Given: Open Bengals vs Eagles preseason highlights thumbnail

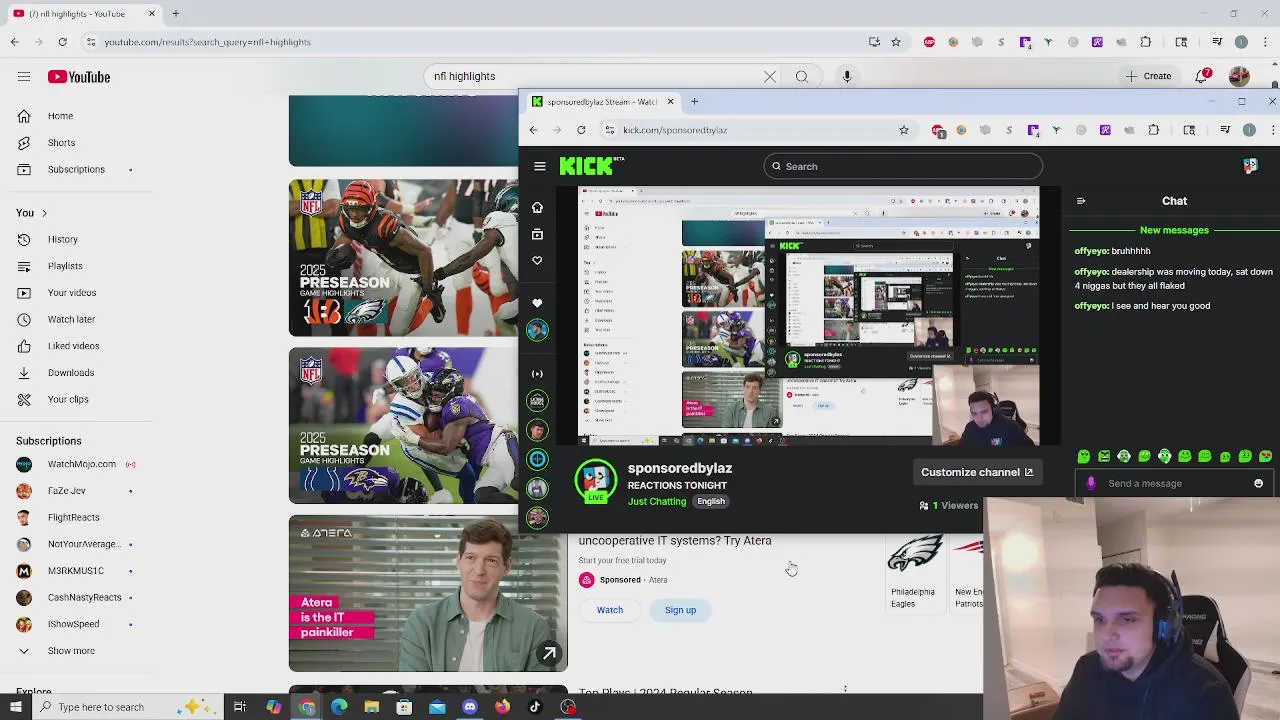Looking at the screenshot, I should (403, 258).
